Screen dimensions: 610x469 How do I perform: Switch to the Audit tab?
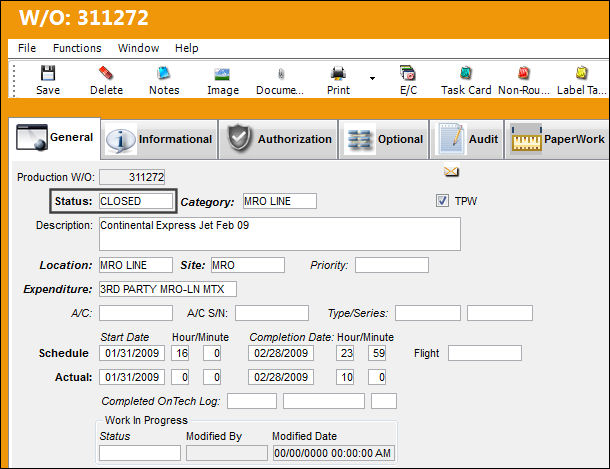click(x=466, y=139)
